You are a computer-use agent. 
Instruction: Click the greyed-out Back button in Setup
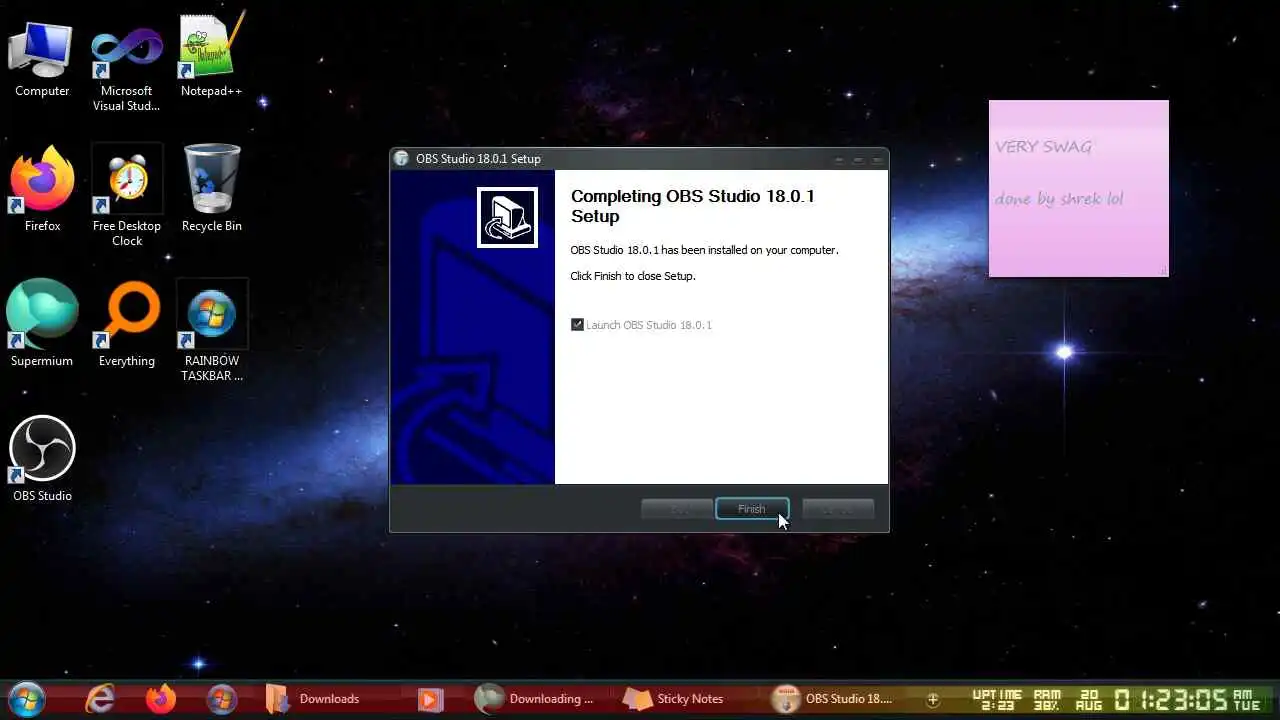[677, 509]
